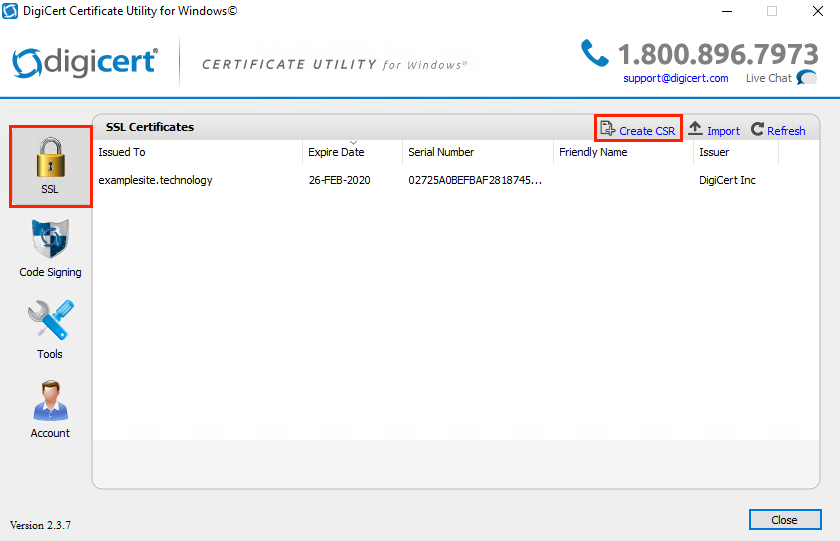Screen dimensions: 840x541
Task: Click the Tools label
Action: (50, 354)
